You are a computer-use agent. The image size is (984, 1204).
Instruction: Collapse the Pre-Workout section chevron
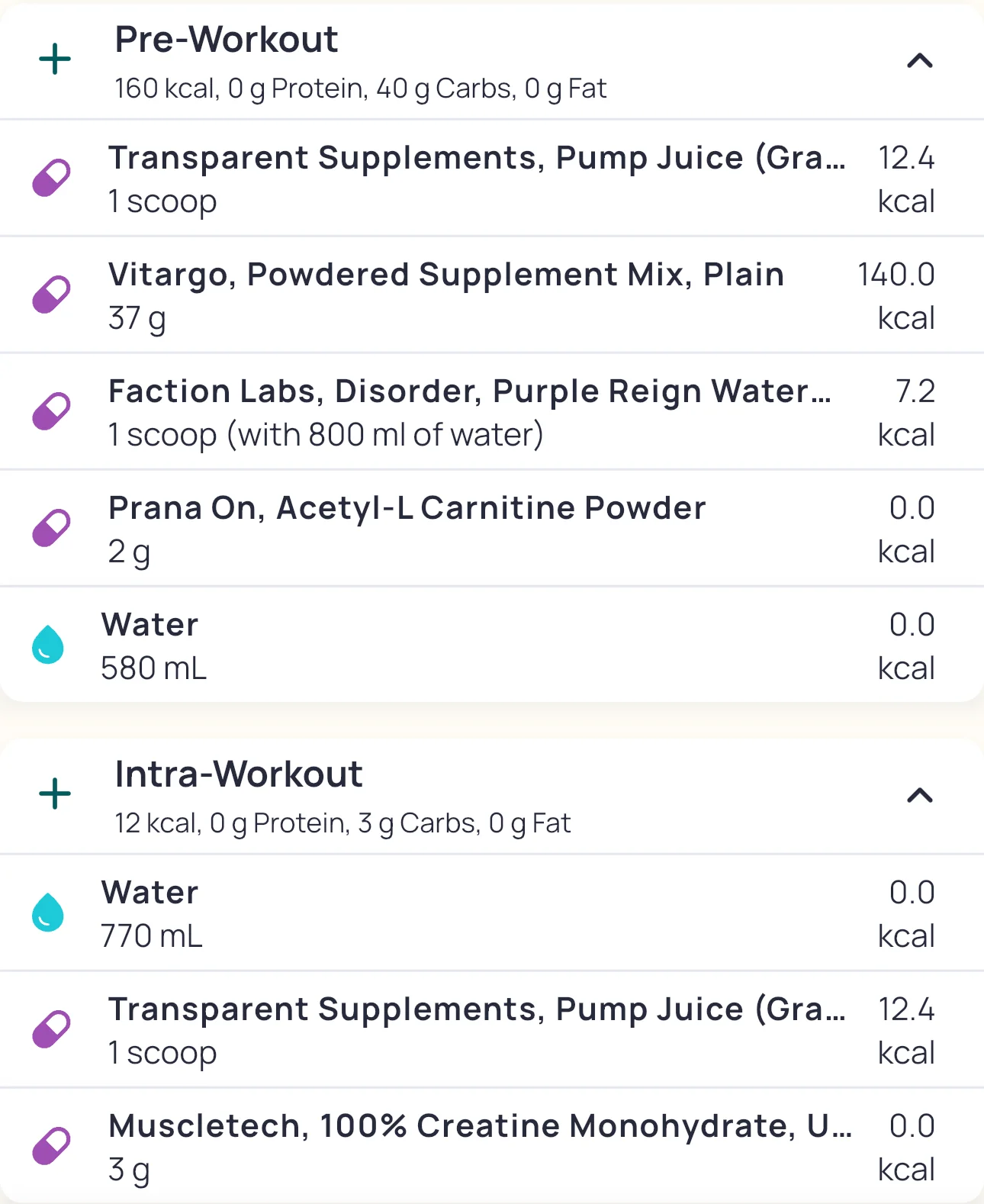pos(920,60)
